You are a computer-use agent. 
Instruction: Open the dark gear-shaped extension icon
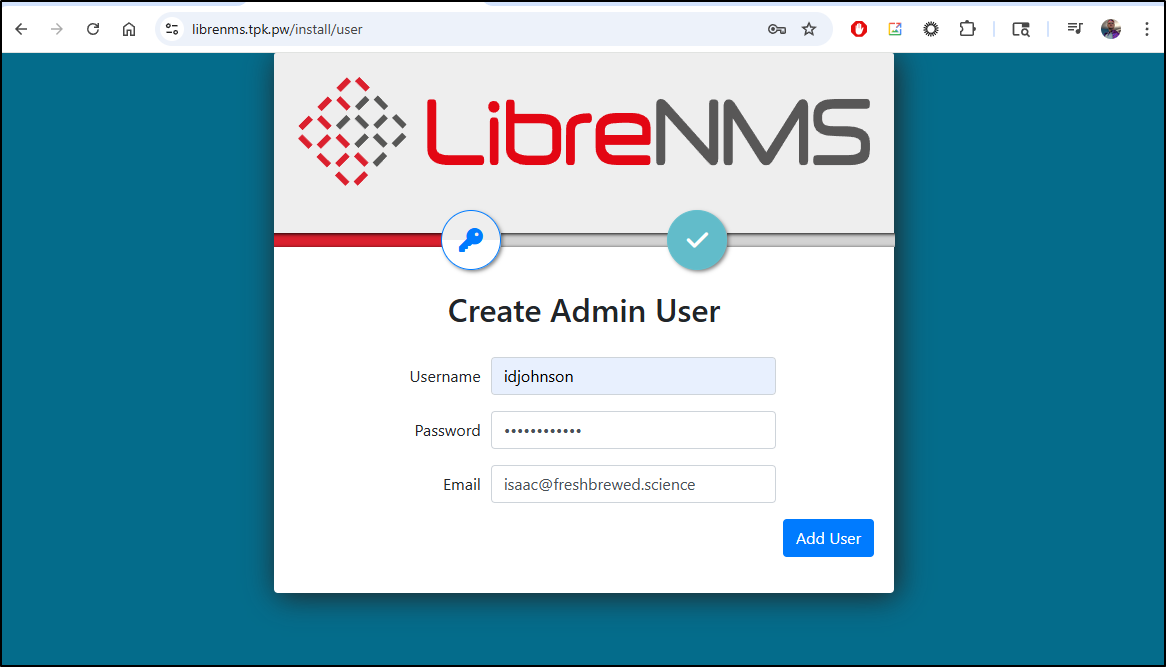click(931, 29)
